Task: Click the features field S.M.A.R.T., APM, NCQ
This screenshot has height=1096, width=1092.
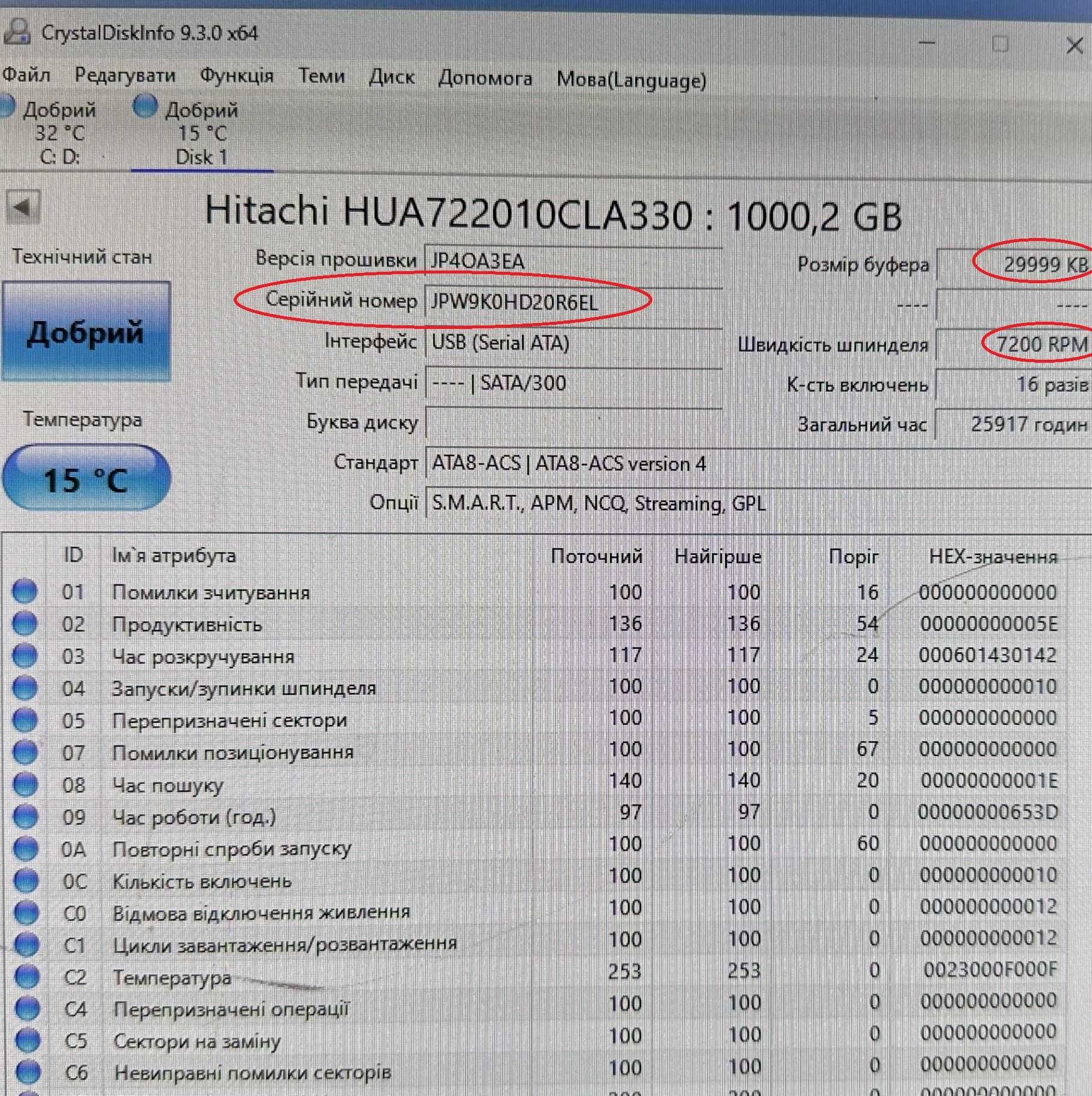Action: pyautogui.click(x=758, y=504)
